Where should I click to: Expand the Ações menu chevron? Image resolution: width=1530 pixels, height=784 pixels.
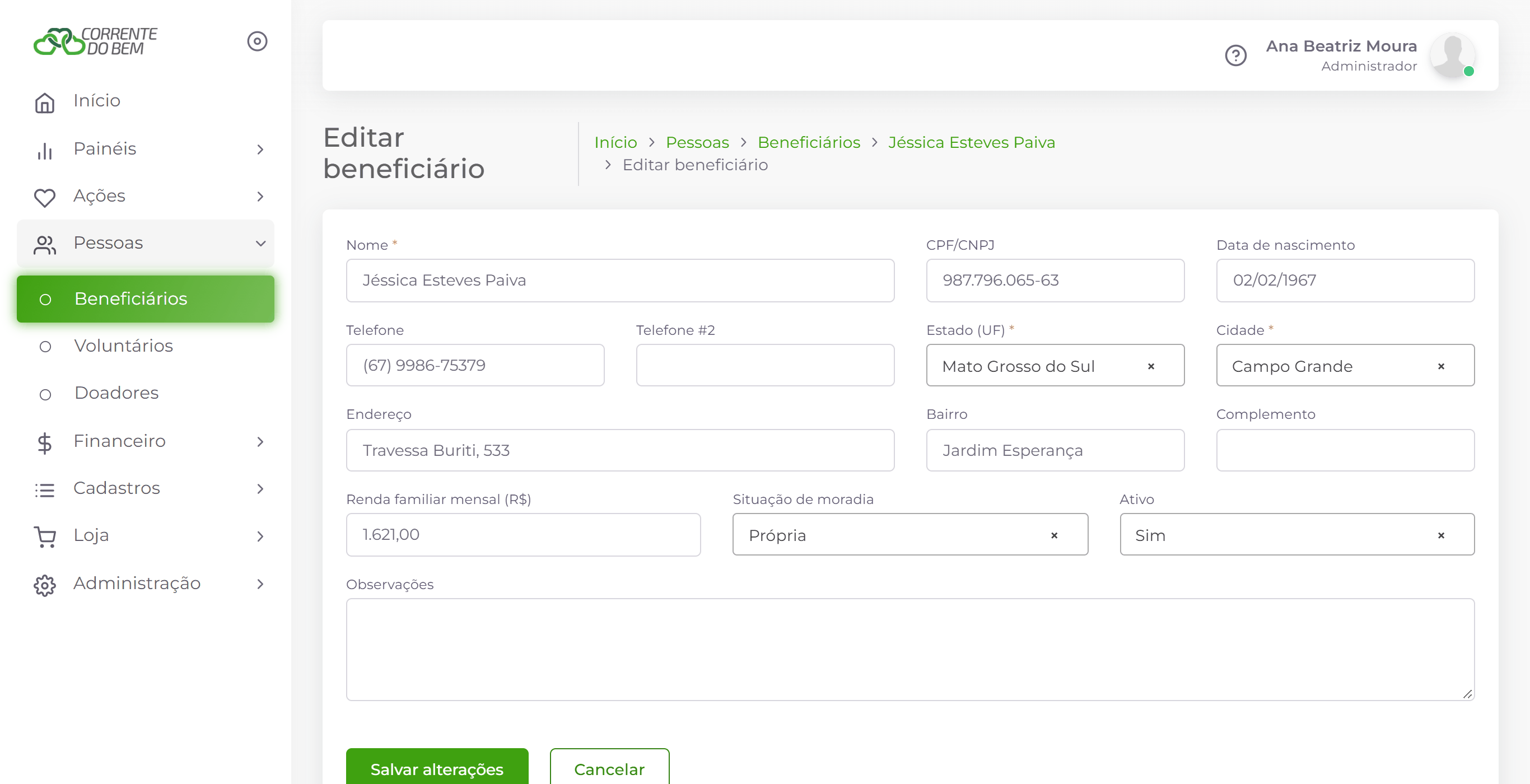coord(260,197)
